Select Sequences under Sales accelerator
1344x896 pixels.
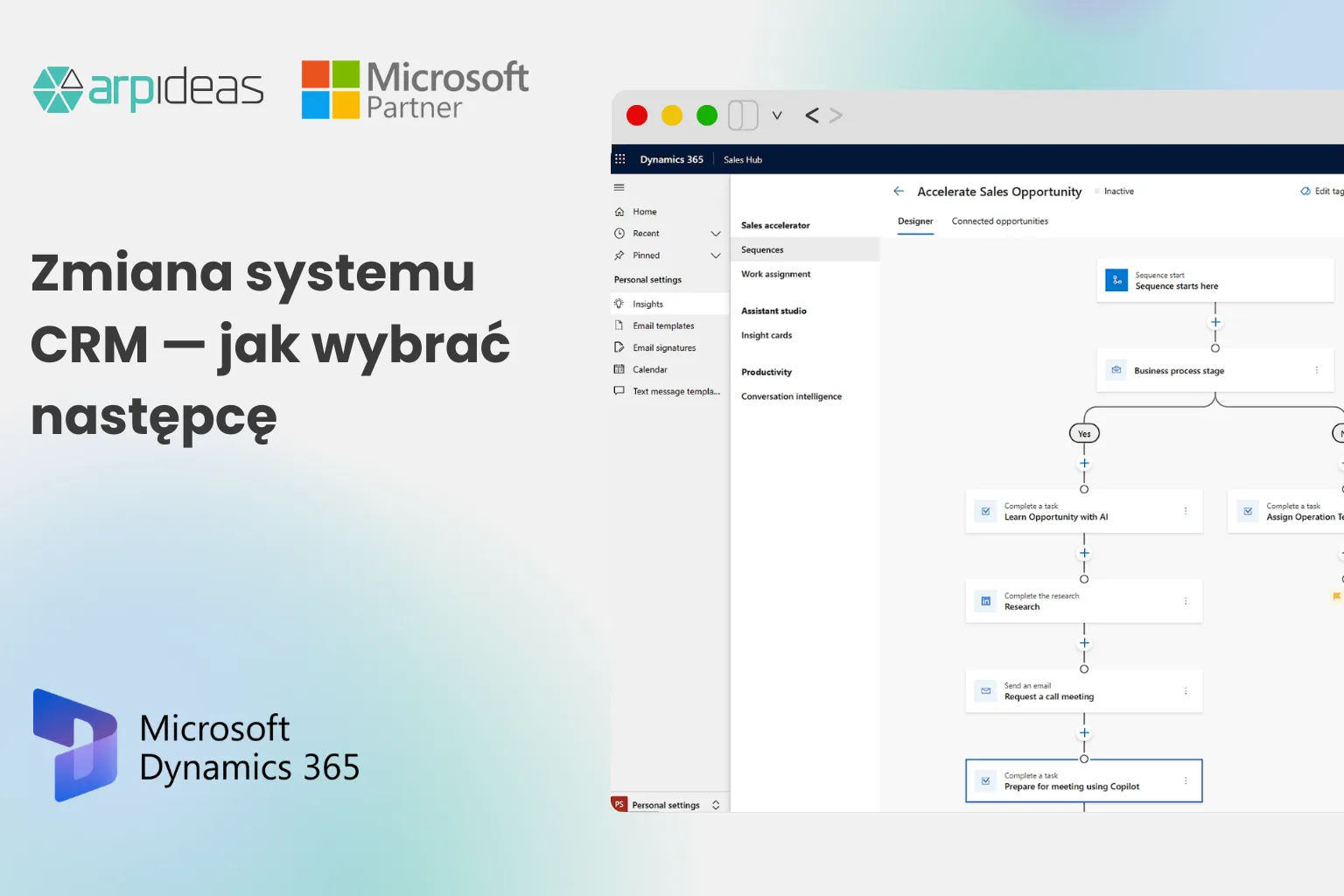click(805, 249)
